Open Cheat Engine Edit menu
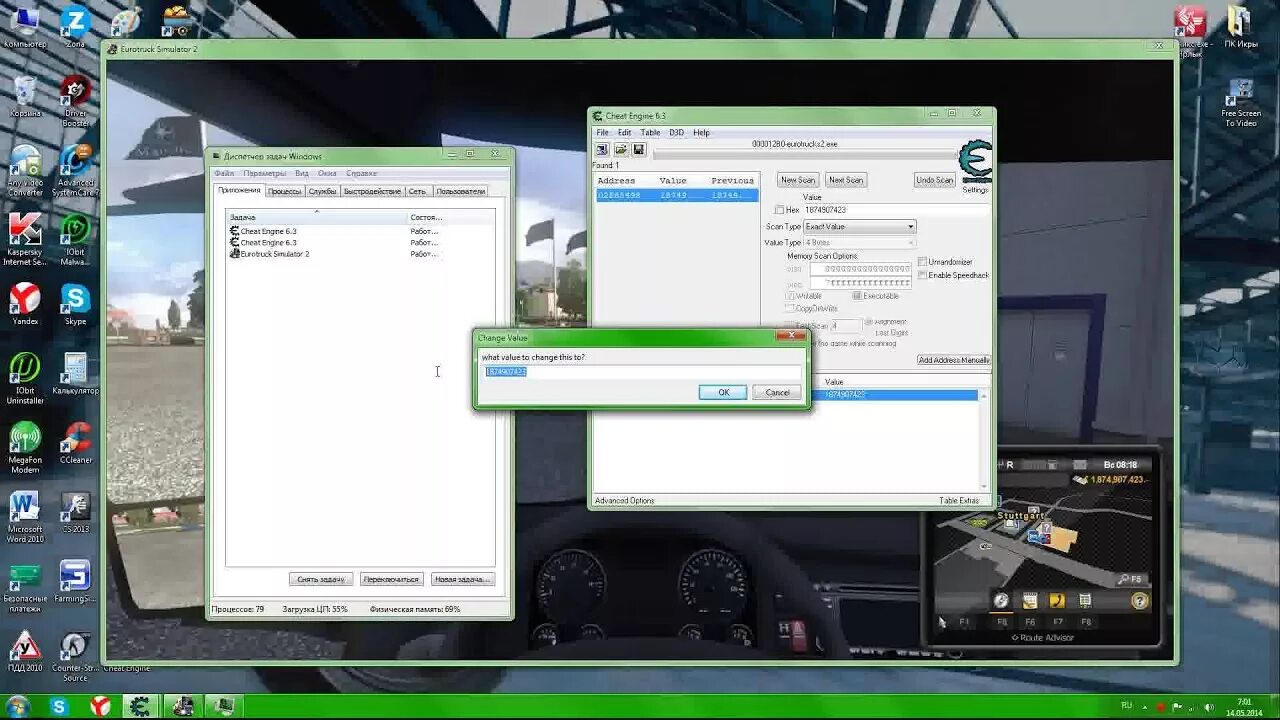The width and height of the screenshot is (1280, 720). [624, 132]
